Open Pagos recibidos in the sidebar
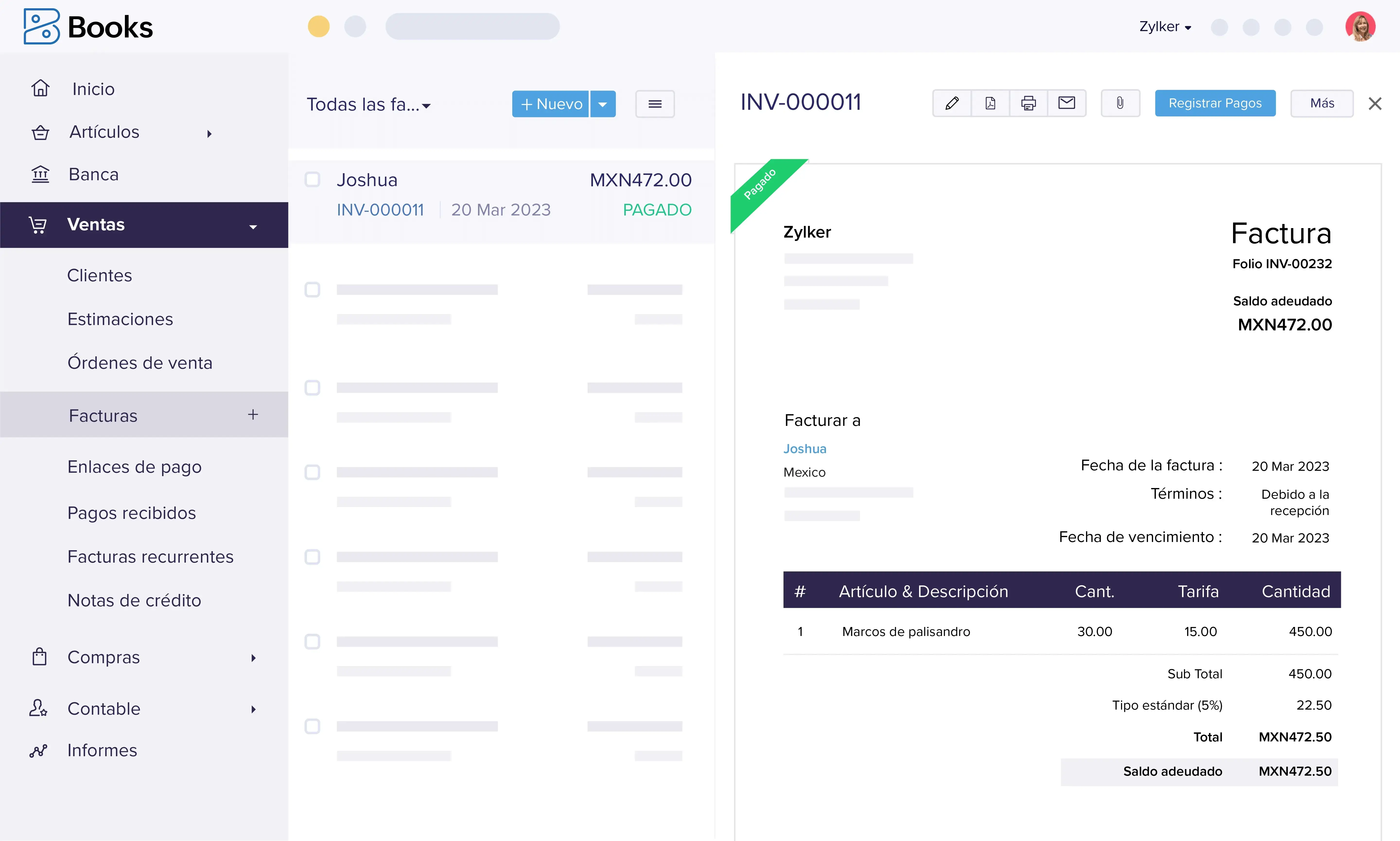The image size is (1400, 841). [131, 513]
